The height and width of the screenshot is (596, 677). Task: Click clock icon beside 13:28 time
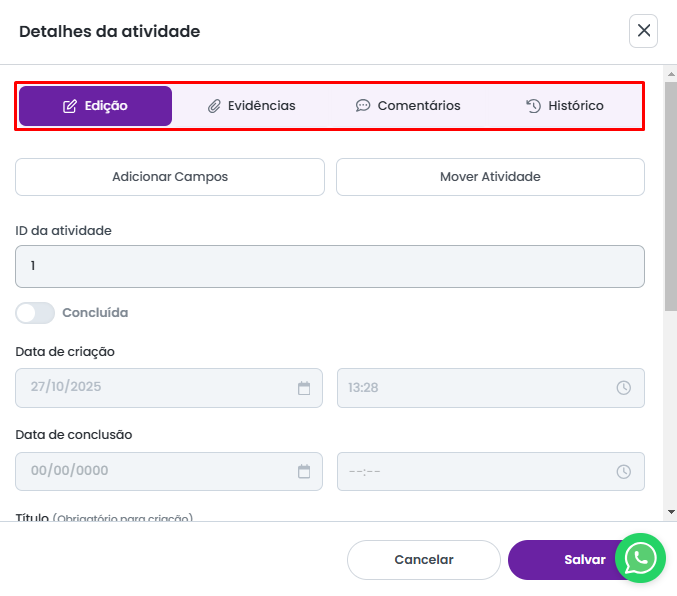coord(623,388)
